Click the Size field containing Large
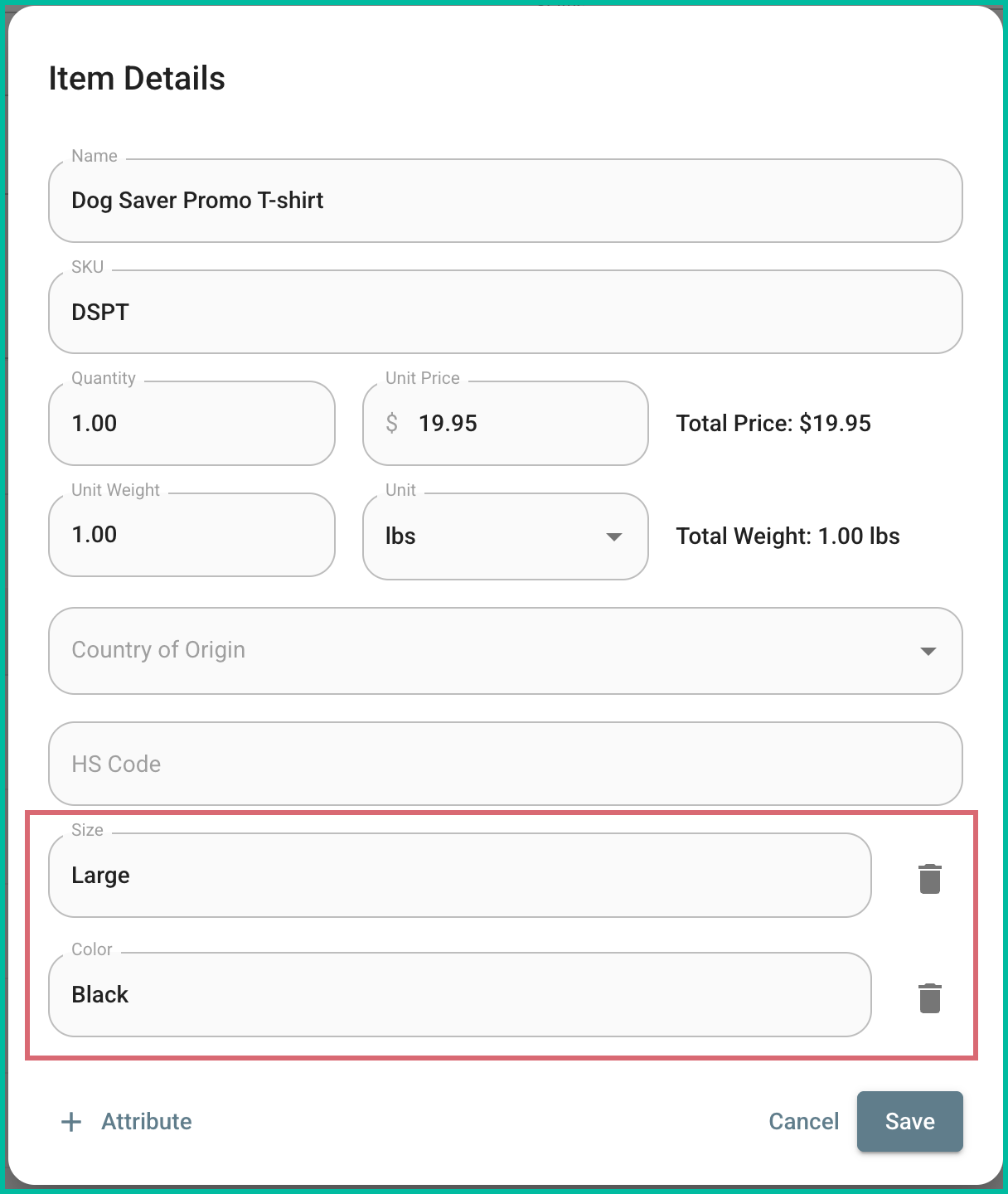Viewport: 1008px width, 1194px height. tap(459, 876)
